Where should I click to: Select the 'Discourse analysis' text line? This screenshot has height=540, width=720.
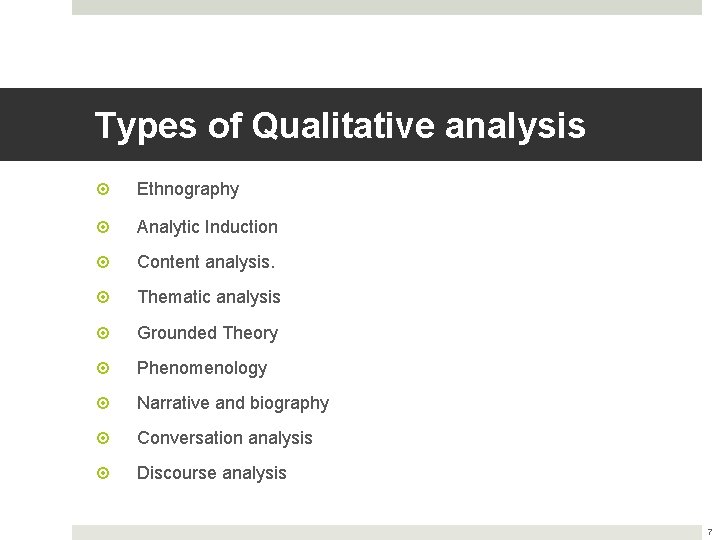coord(211,473)
